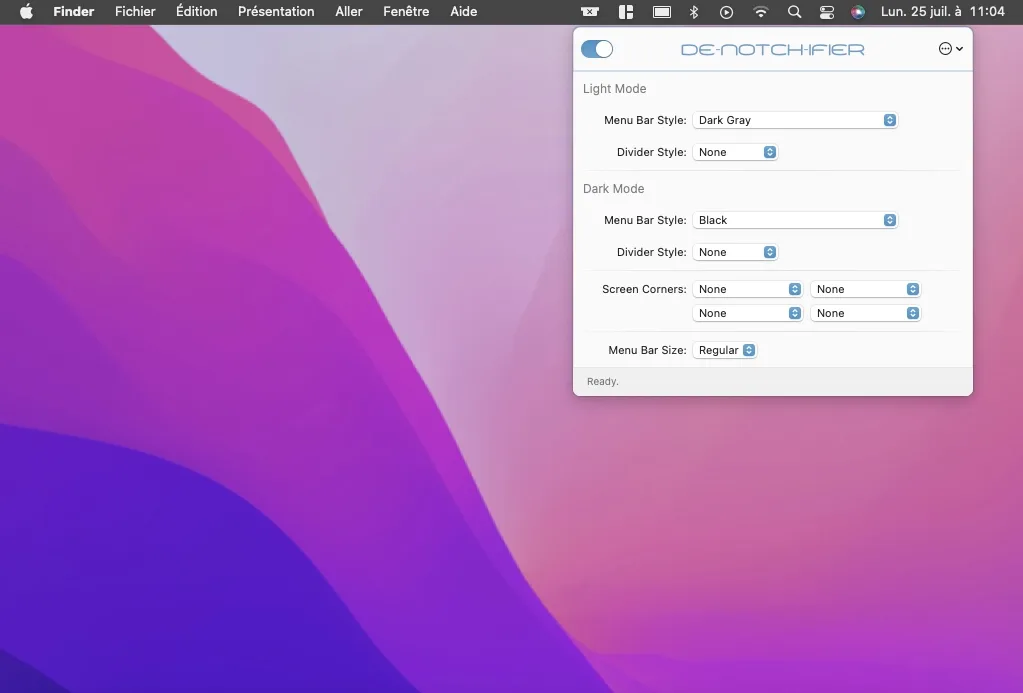Open Dark Mode Menu Bar Style dropdown
This screenshot has width=1023, height=693.
795,220
